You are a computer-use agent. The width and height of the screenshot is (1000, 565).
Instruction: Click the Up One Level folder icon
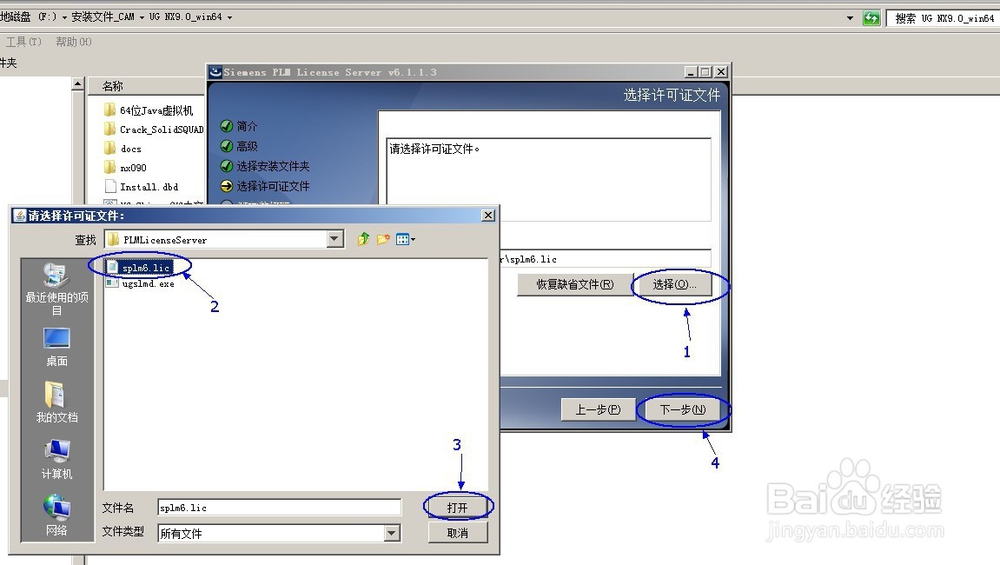coord(363,239)
